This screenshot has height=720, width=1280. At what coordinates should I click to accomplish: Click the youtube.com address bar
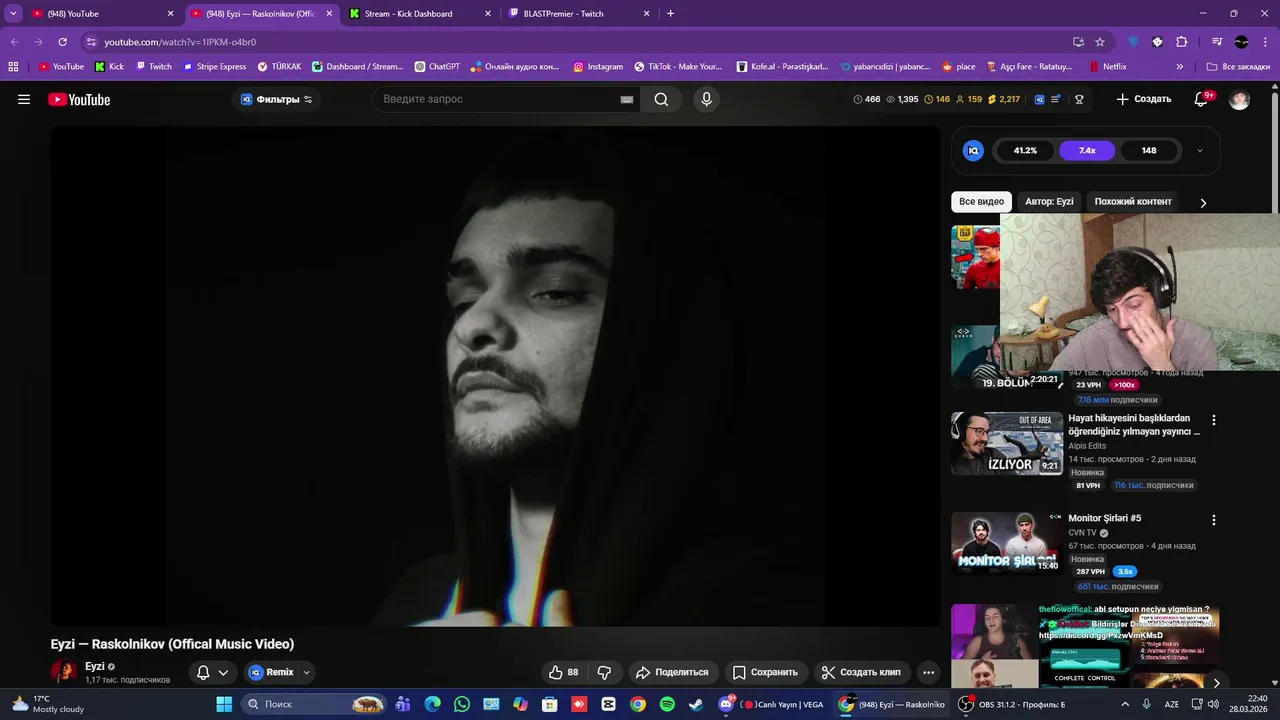point(575,42)
